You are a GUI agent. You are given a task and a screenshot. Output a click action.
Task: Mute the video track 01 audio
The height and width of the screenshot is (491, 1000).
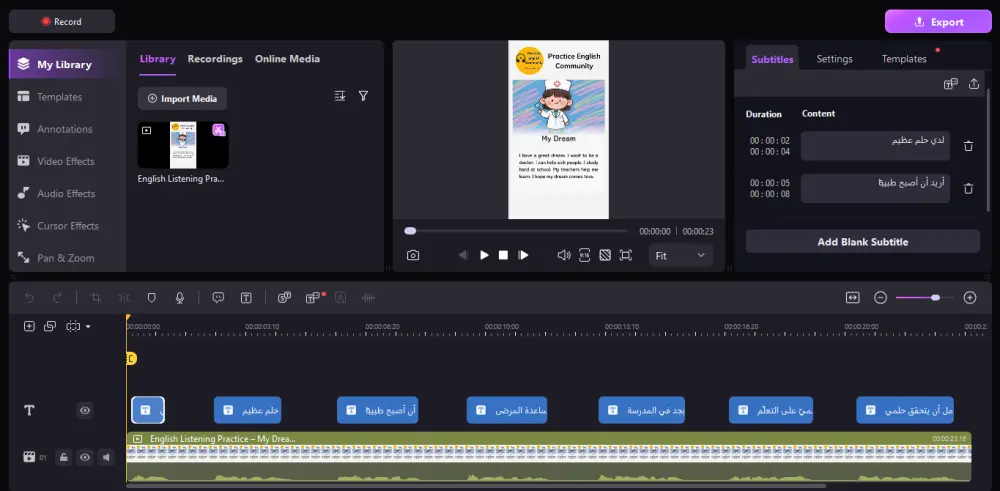(106, 457)
